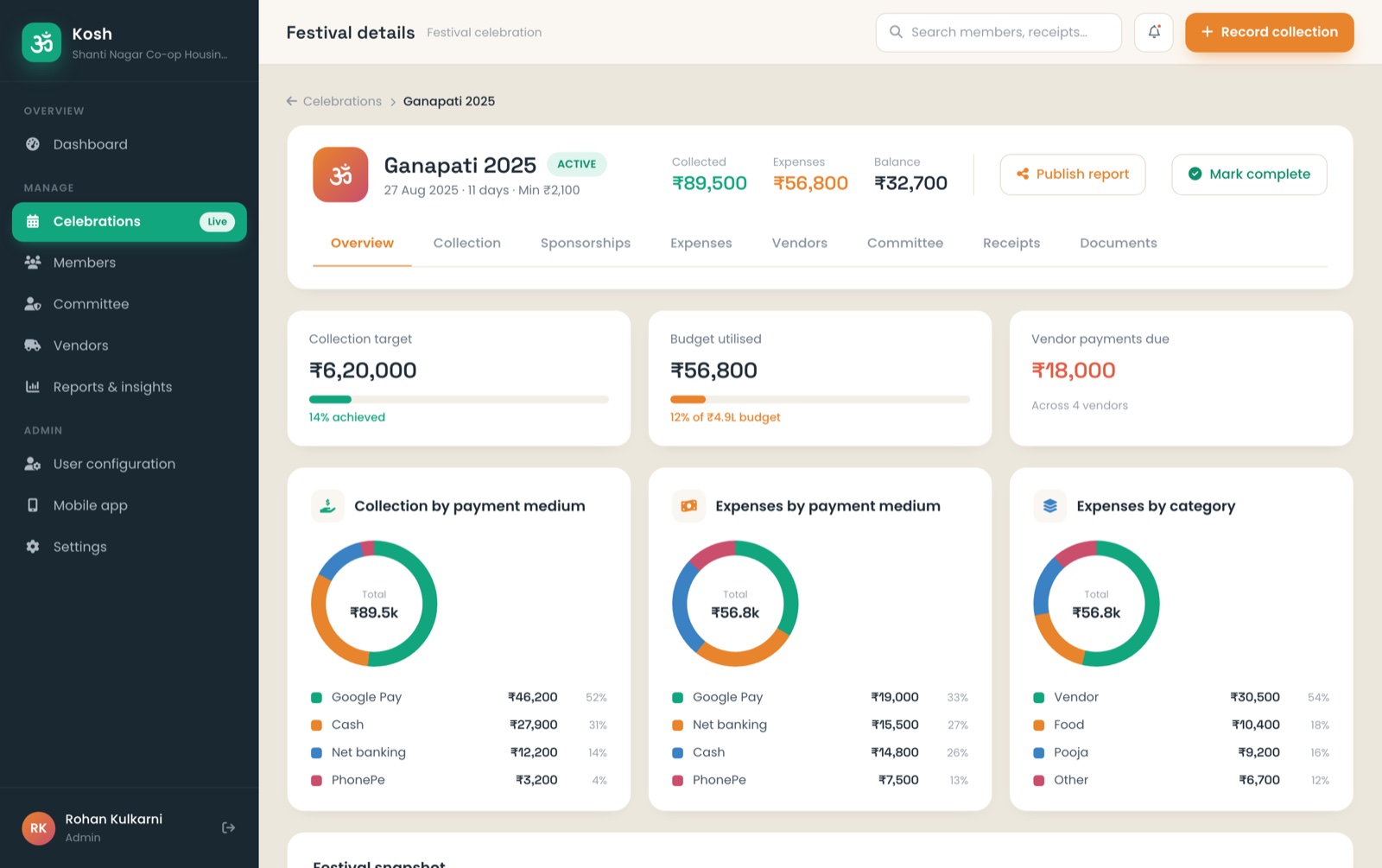Click the Vendors truck icon
Viewport: 1382px width, 868px height.
(x=33, y=345)
